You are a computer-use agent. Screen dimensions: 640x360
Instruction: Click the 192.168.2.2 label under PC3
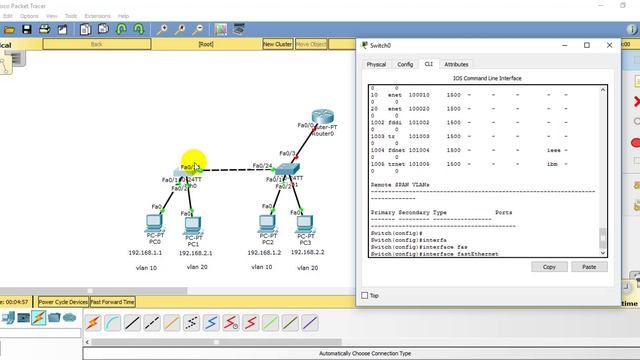click(307, 252)
